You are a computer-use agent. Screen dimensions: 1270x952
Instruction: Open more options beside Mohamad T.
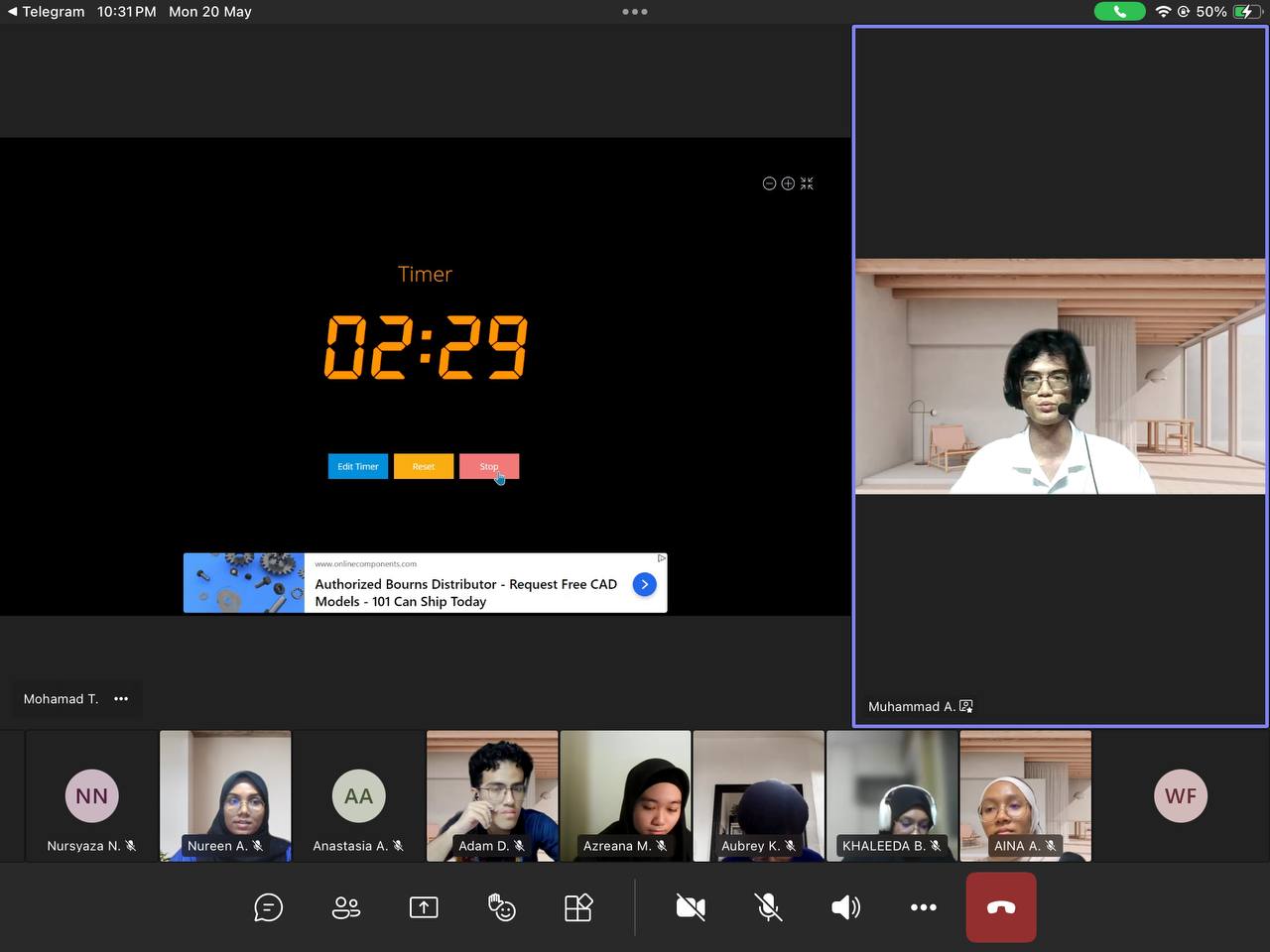click(121, 699)
